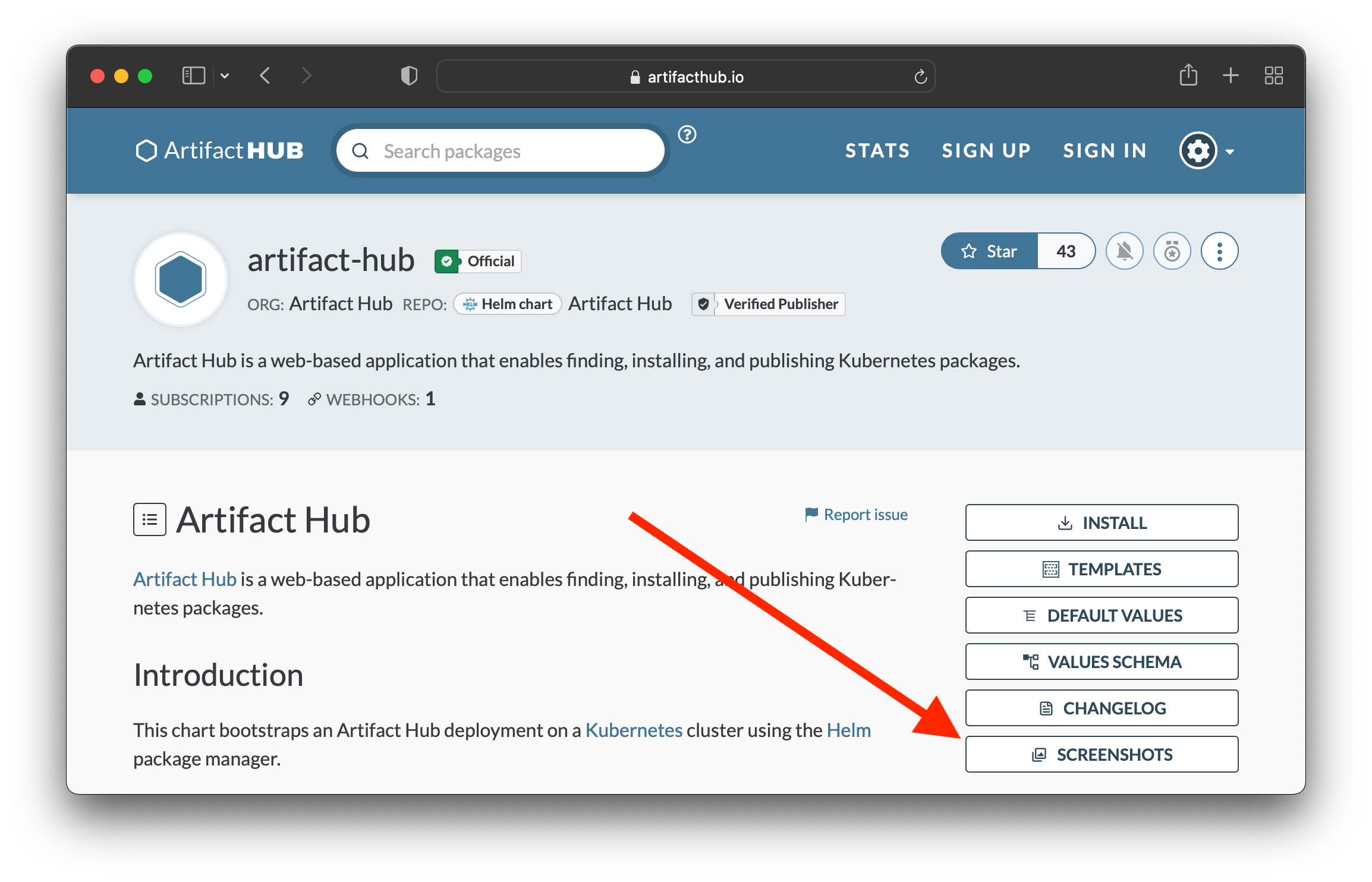Click the SCREENSHOTS button

tap(1101, 753)
